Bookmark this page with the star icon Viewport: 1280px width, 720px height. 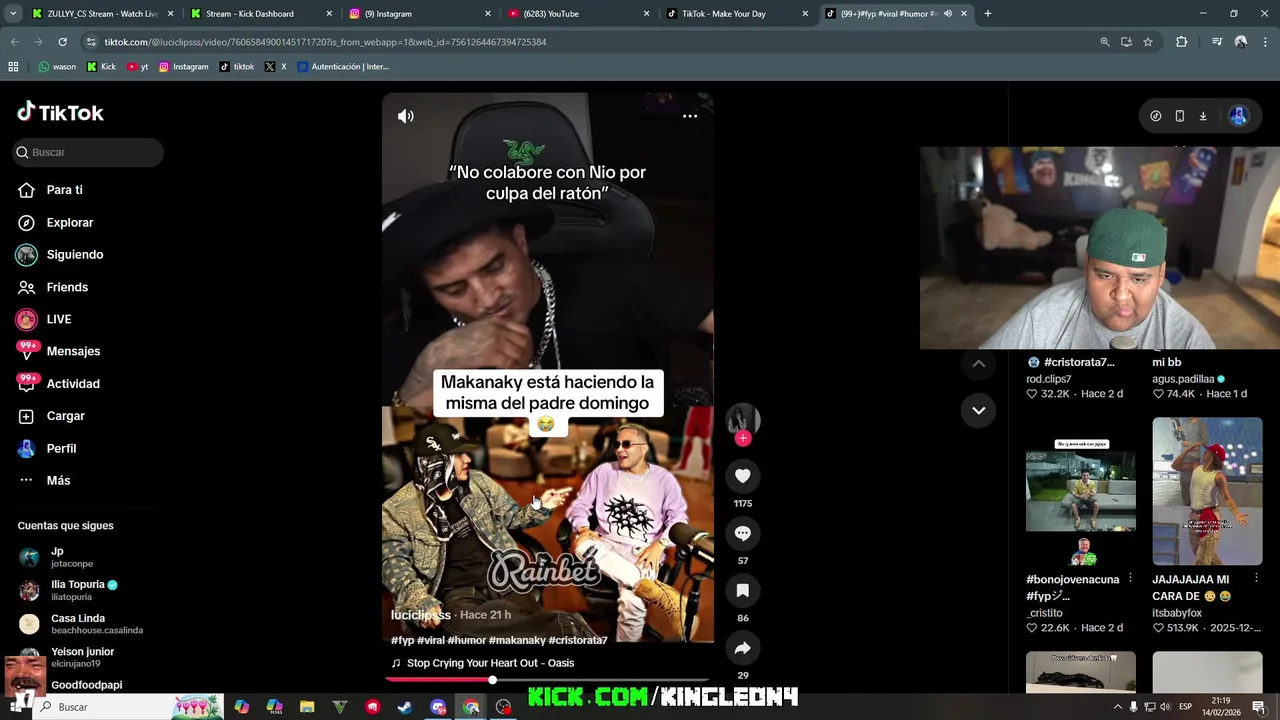(1148, 42)
